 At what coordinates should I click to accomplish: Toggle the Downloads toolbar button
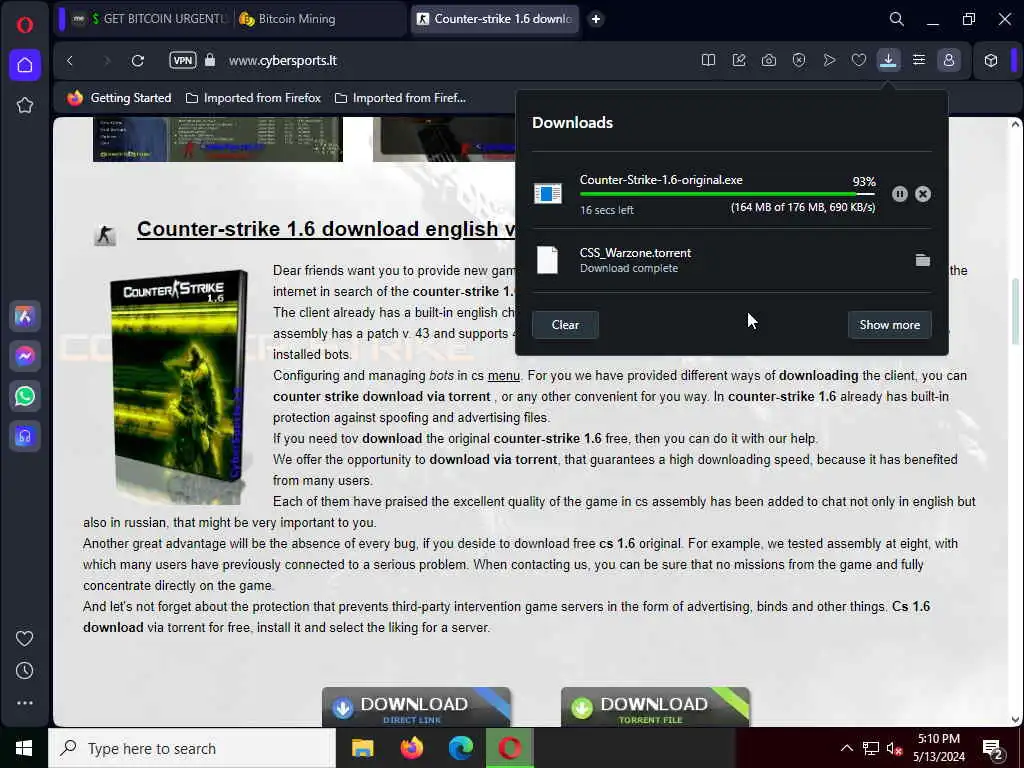pos(888,61)
